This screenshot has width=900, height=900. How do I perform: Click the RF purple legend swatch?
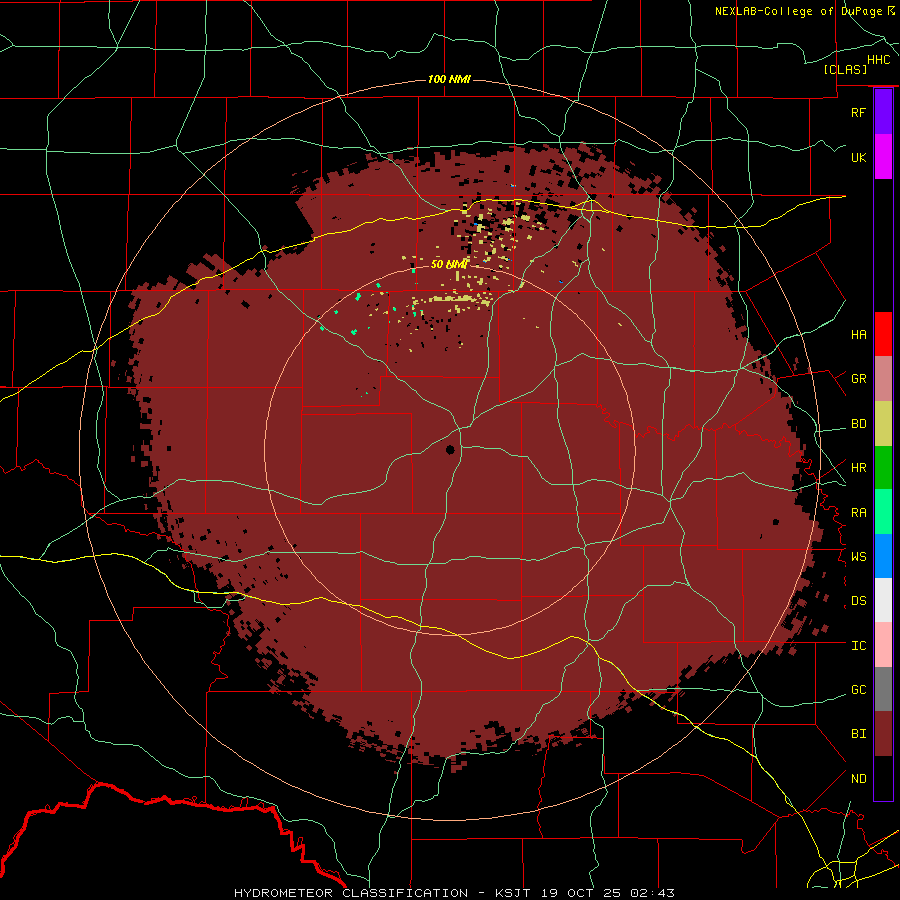point(883,112)
